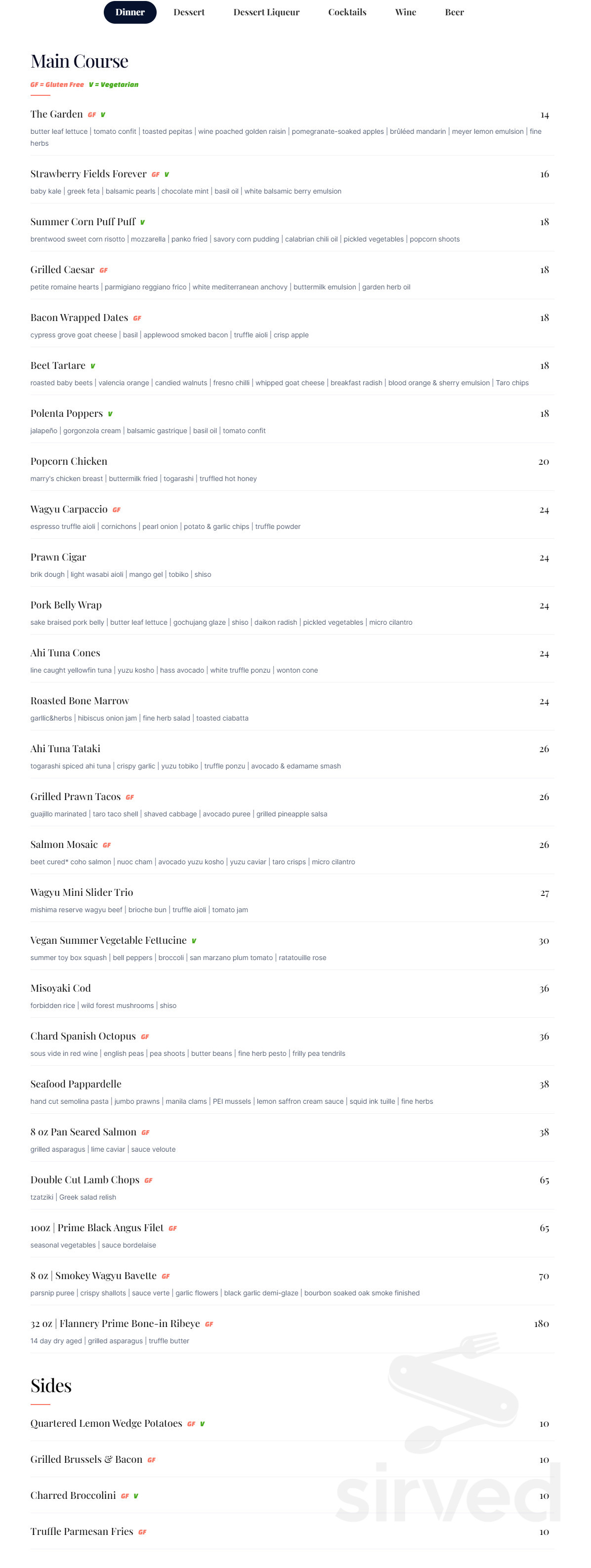Screen dimensions: 591x1568
Task: Click the GF badge by Bacon Wrapped Dates
Action: coord(137,319)
